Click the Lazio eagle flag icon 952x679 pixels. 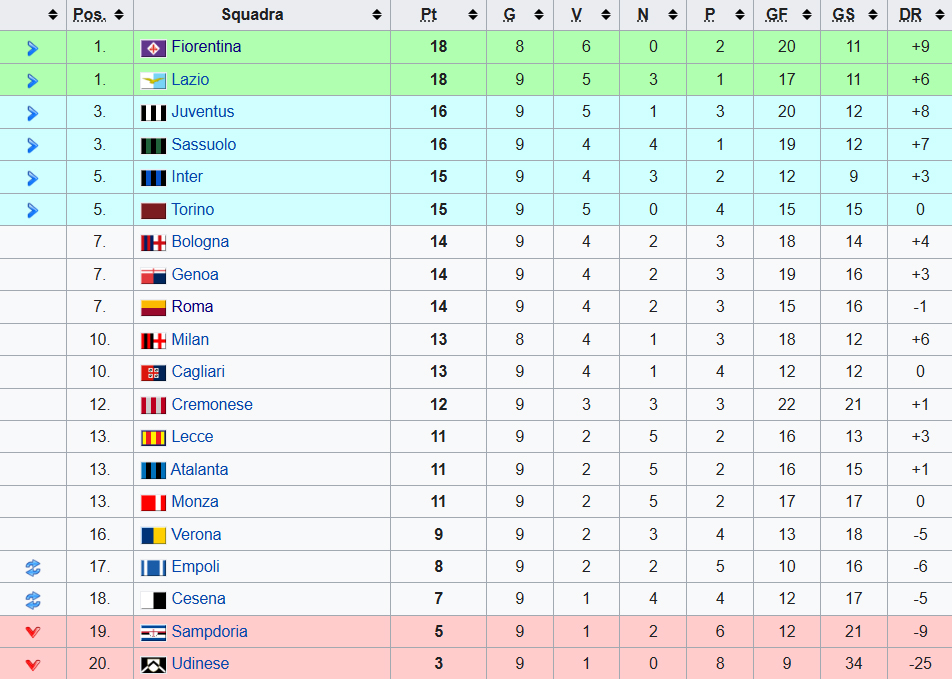pos(153,80)
